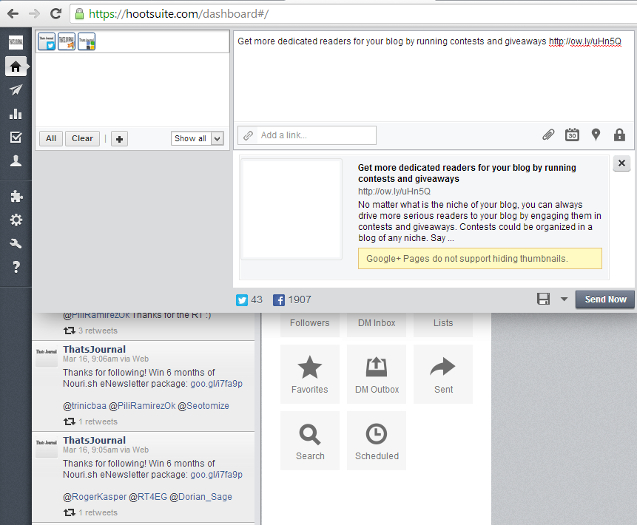Viewport: 637px width, 525px height.
Task: Open the Sent arrow tile
Action: coord(443,374)
